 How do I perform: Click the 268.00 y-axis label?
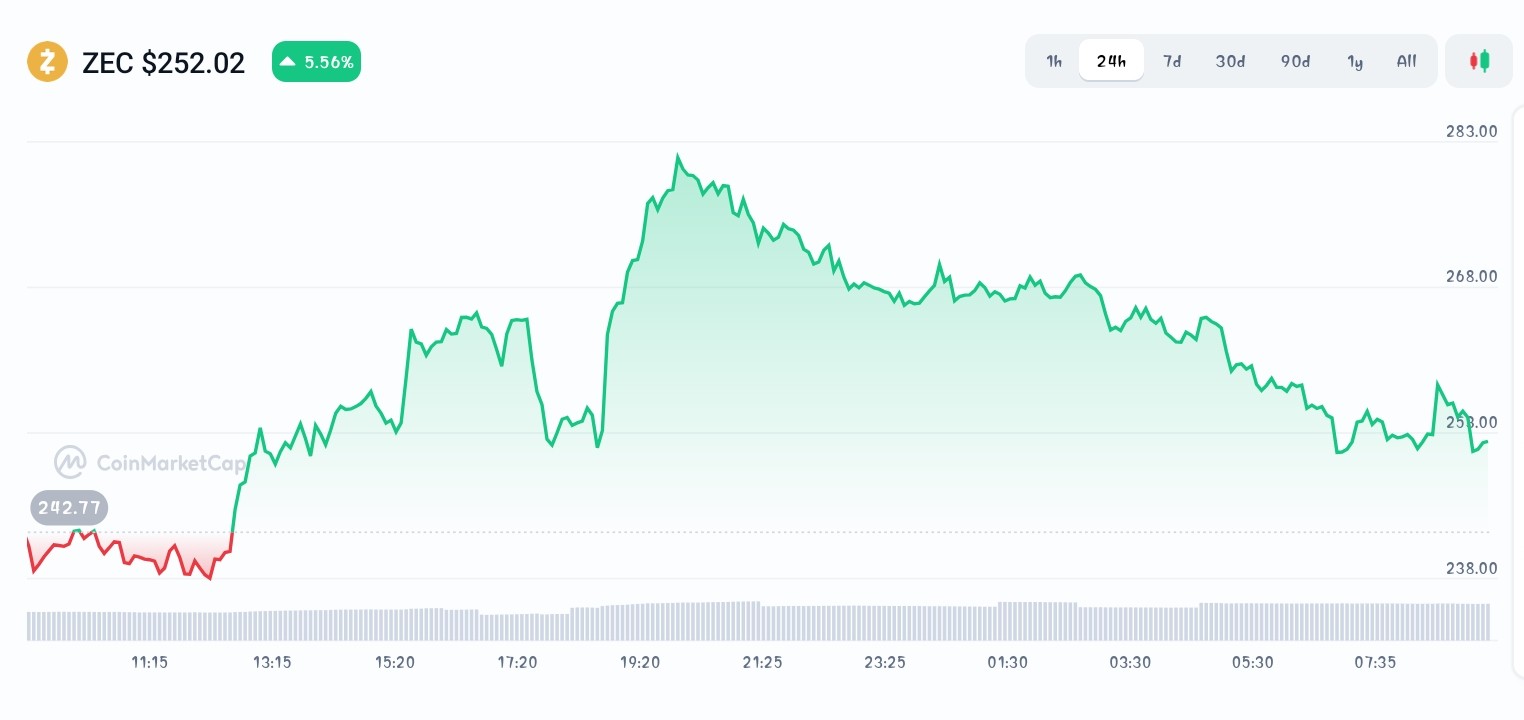[x=1471, y=276]
